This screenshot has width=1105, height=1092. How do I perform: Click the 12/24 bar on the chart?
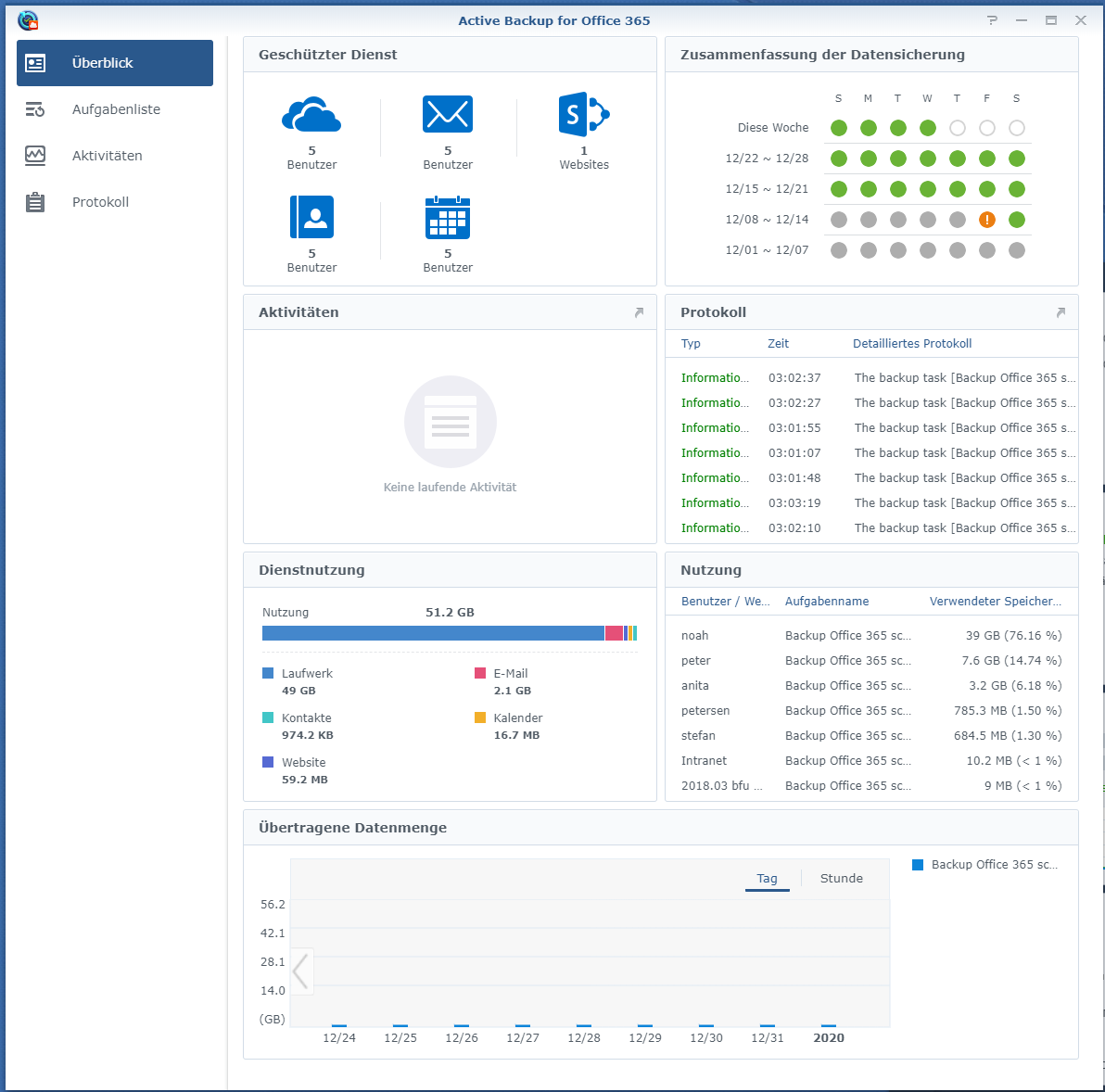point(339,1026)
